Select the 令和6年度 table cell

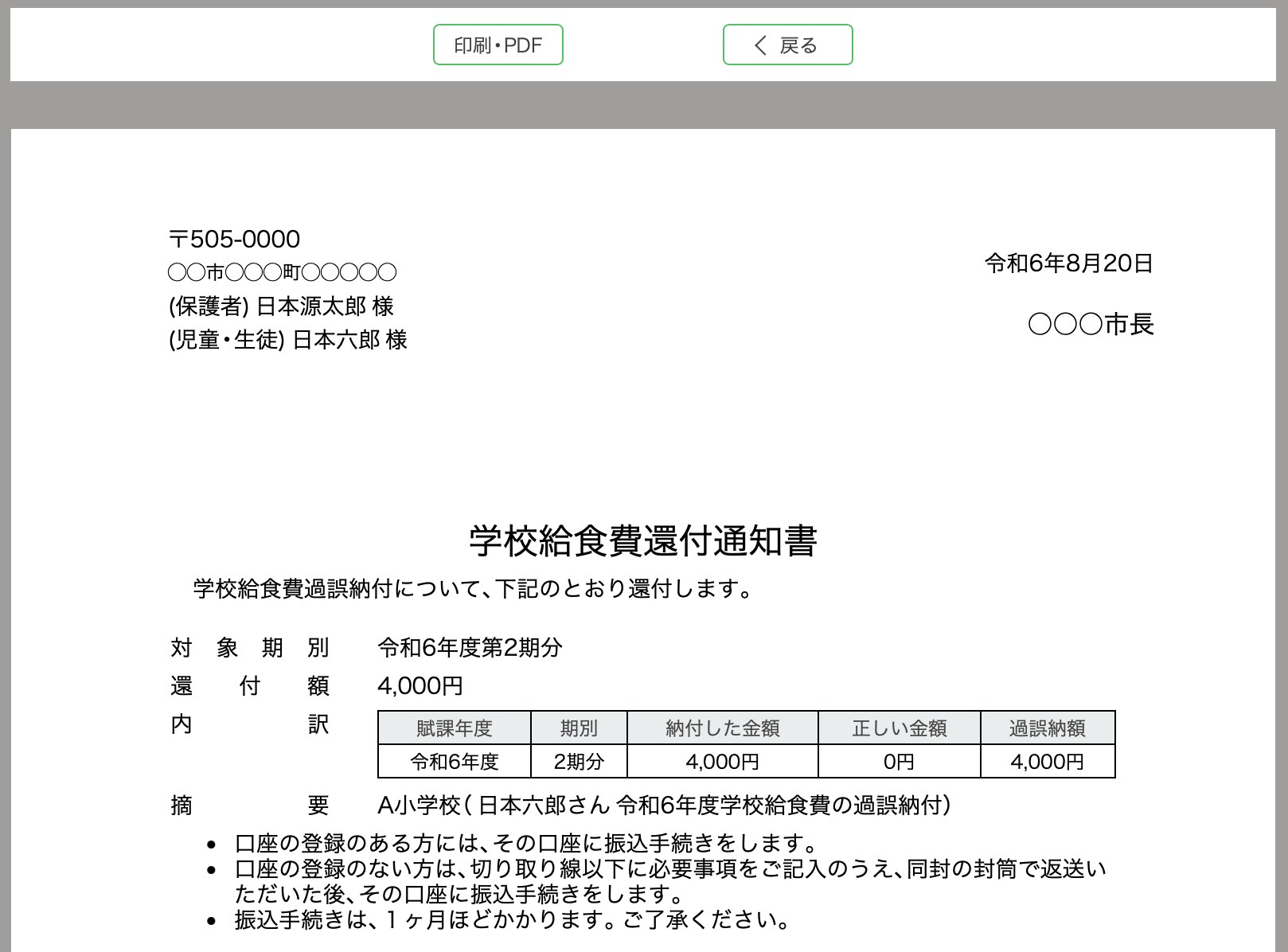[454, 762]
